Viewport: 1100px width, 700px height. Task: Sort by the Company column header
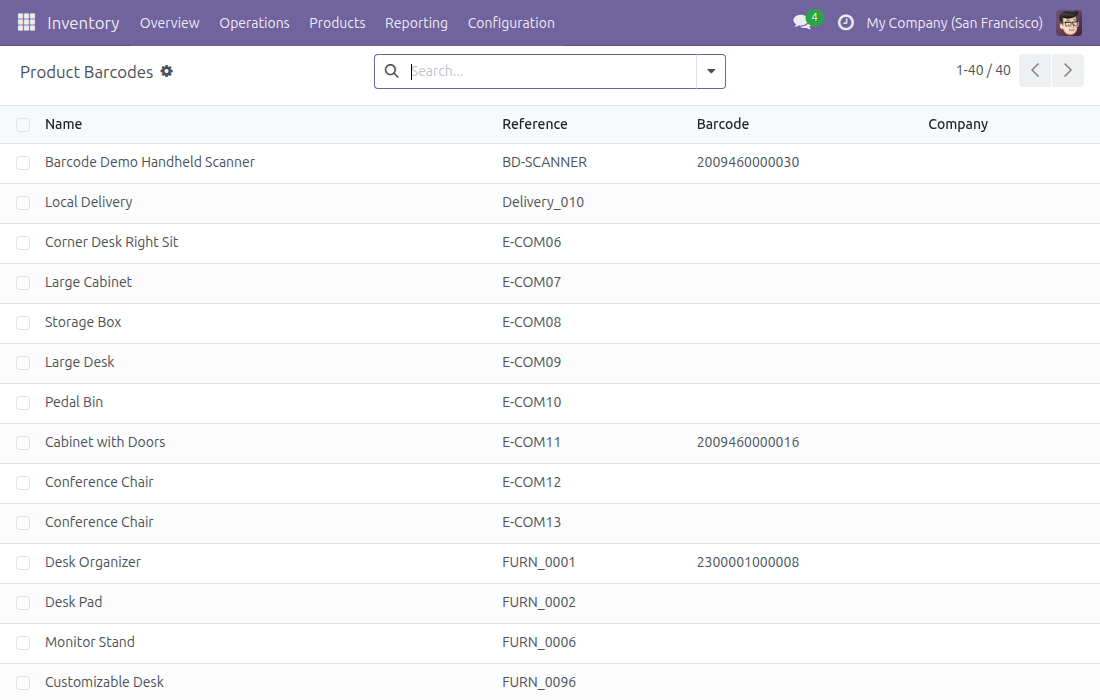958,124
